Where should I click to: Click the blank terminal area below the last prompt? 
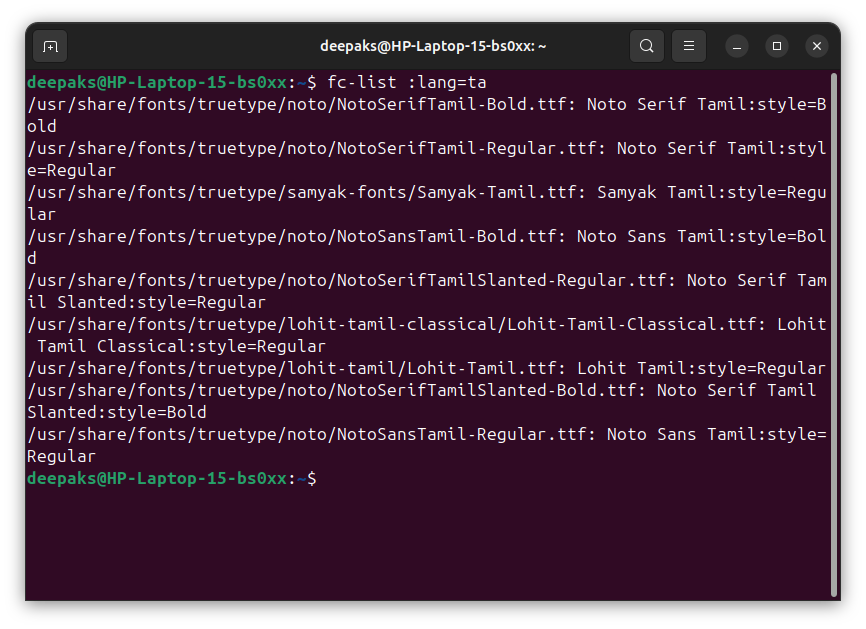tap(428, 544)
